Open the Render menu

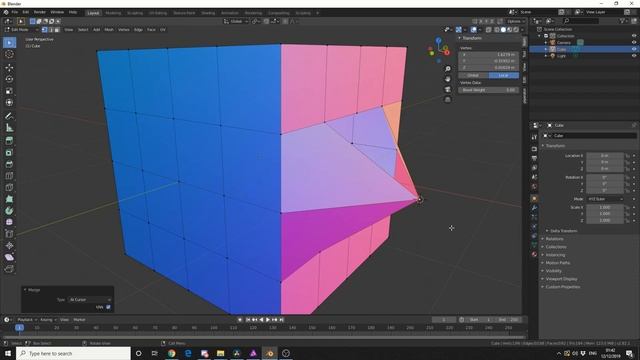(40, 12)
